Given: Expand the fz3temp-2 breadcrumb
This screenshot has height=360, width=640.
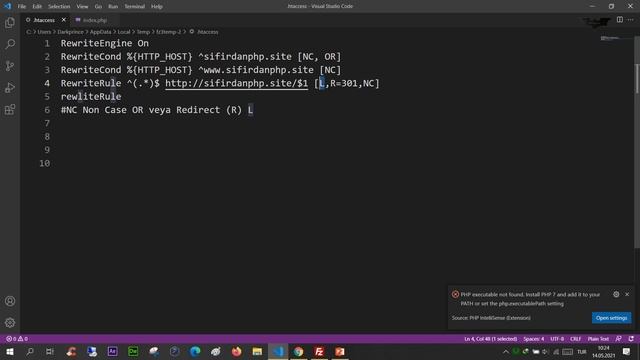Looking at the screenshot, I should coord(168,32).
